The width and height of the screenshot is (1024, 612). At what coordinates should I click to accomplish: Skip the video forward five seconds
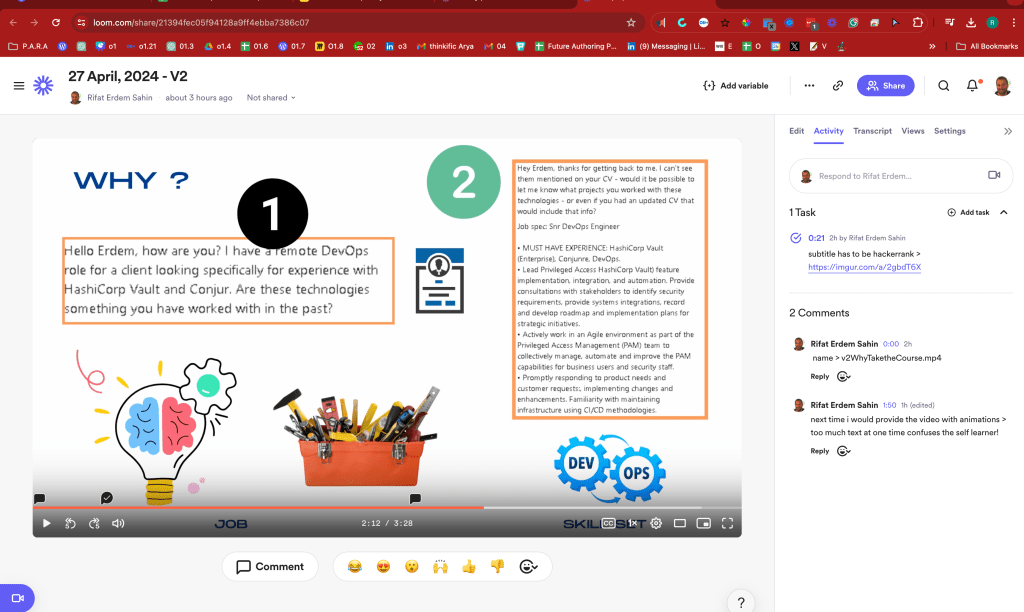[x=94, y=523]
